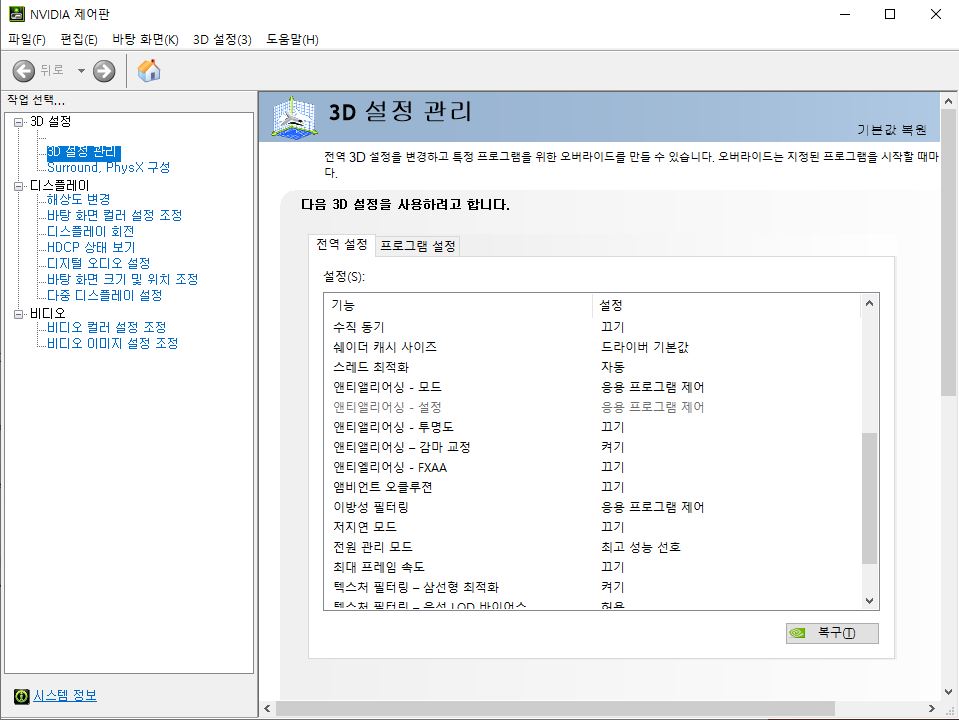This screenshot has width=959, height=720.
Task: Select the 수직 동기 setting row
Action: (592, 327)
